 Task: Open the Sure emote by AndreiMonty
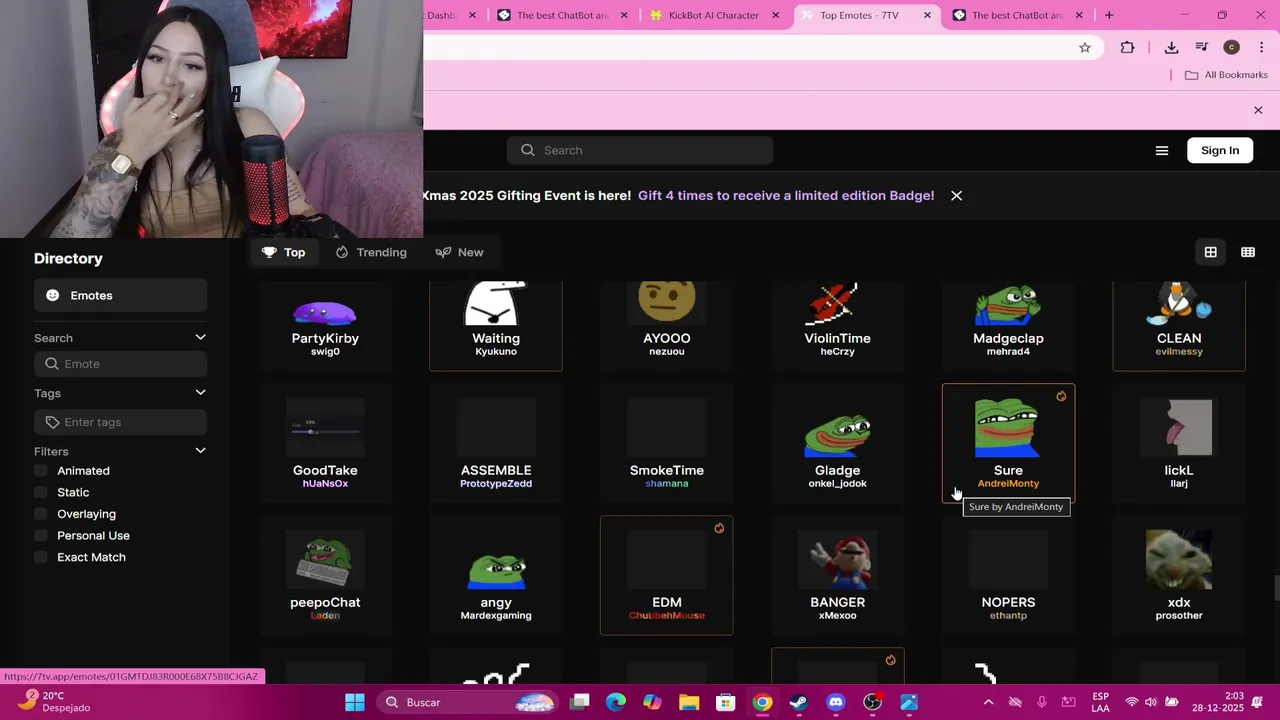tap(1008, 443)
